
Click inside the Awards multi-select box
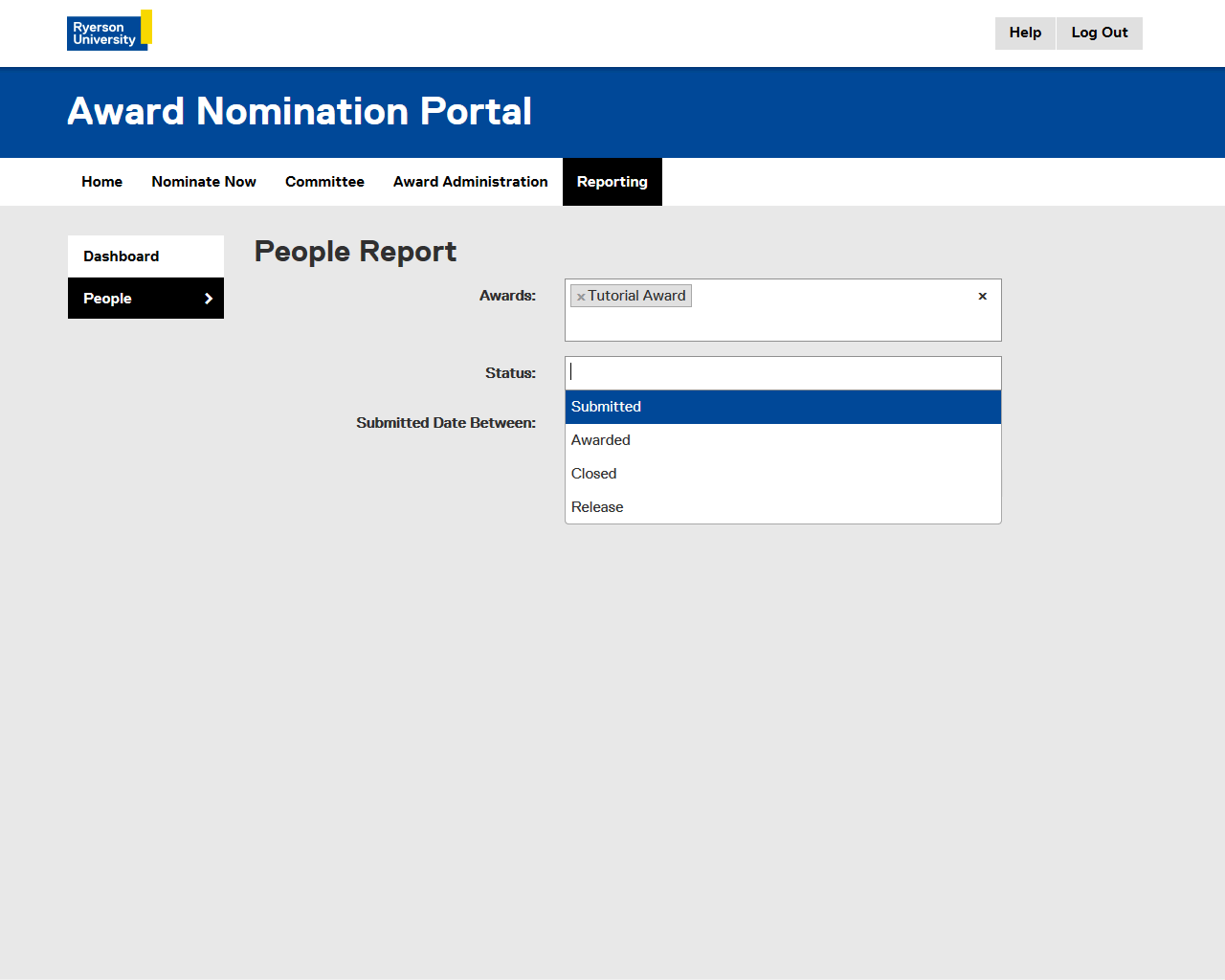[x=813, y=321]
